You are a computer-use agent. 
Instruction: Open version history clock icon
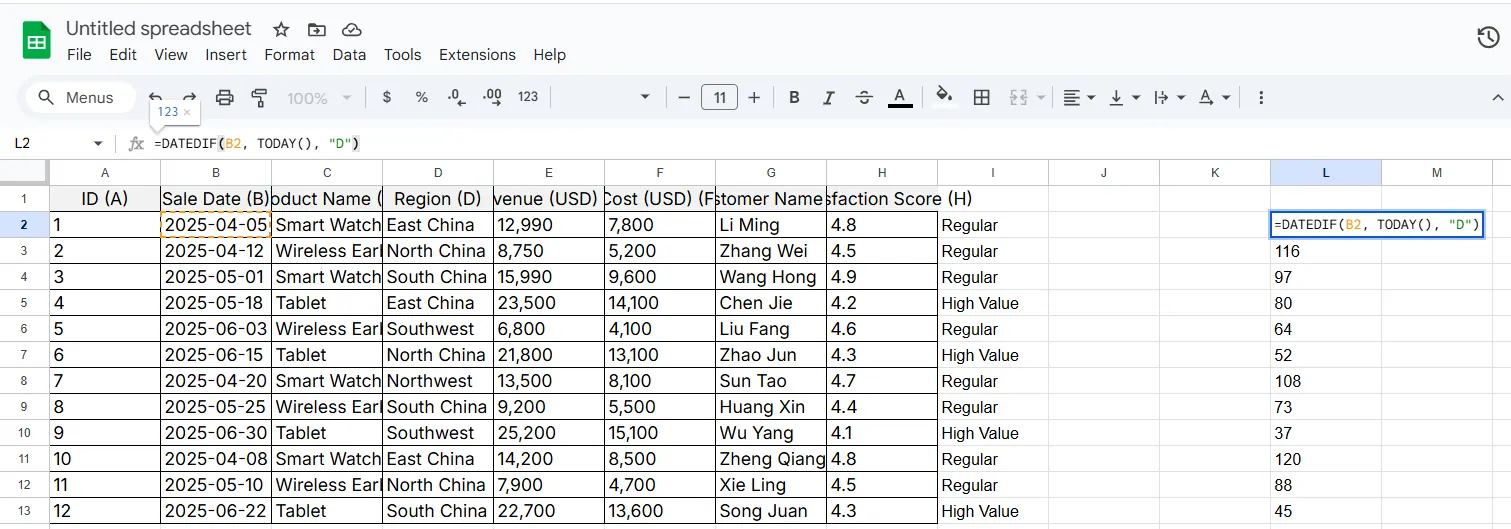(x=1487, y=38)
